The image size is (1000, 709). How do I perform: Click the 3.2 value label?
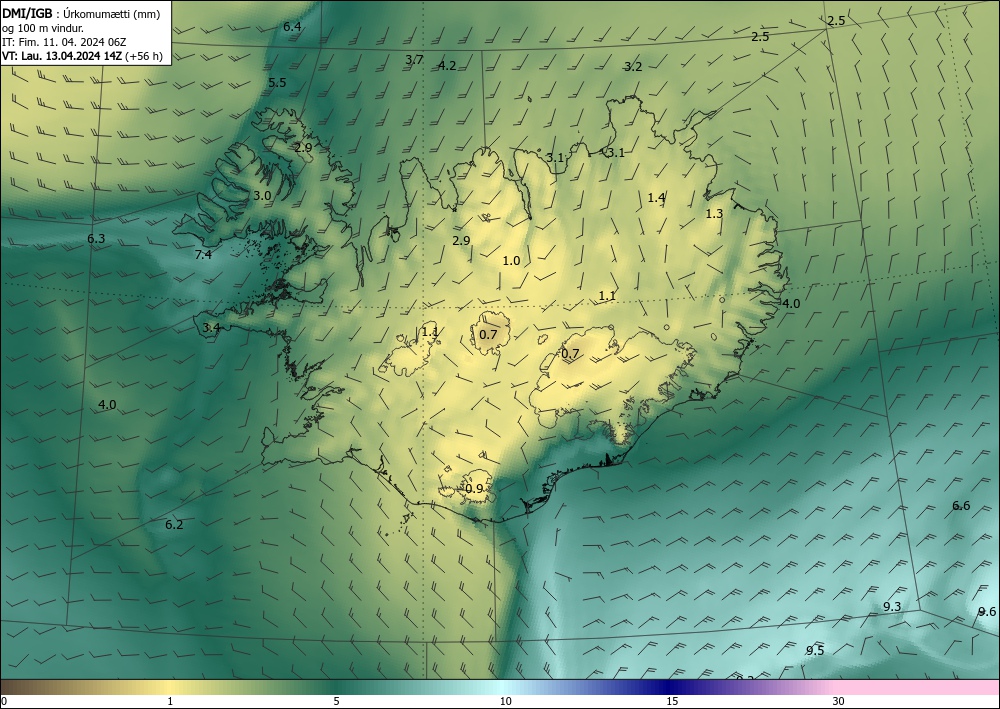click(x=633, y=66)
